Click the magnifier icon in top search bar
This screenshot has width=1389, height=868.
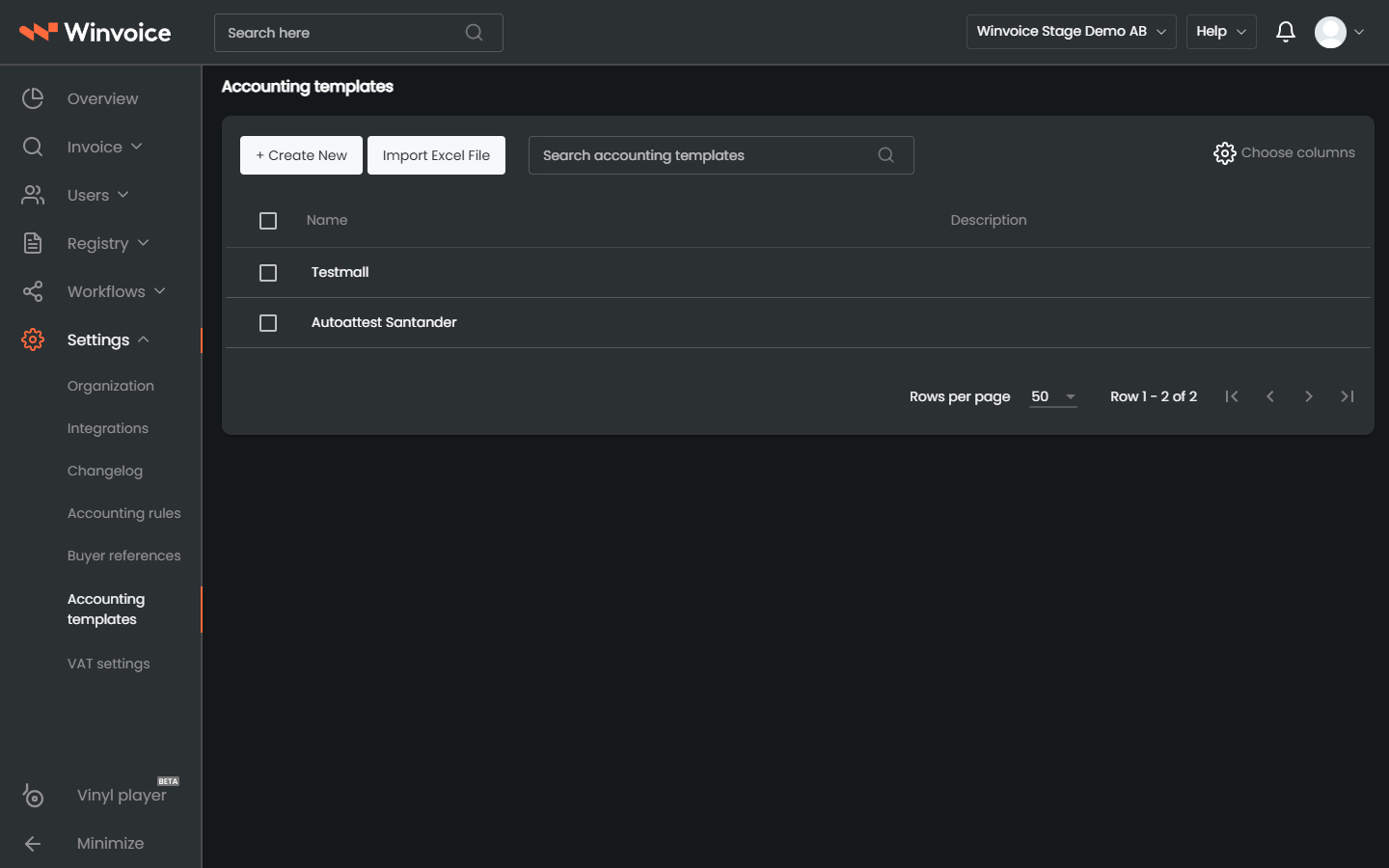click(474, 33)
